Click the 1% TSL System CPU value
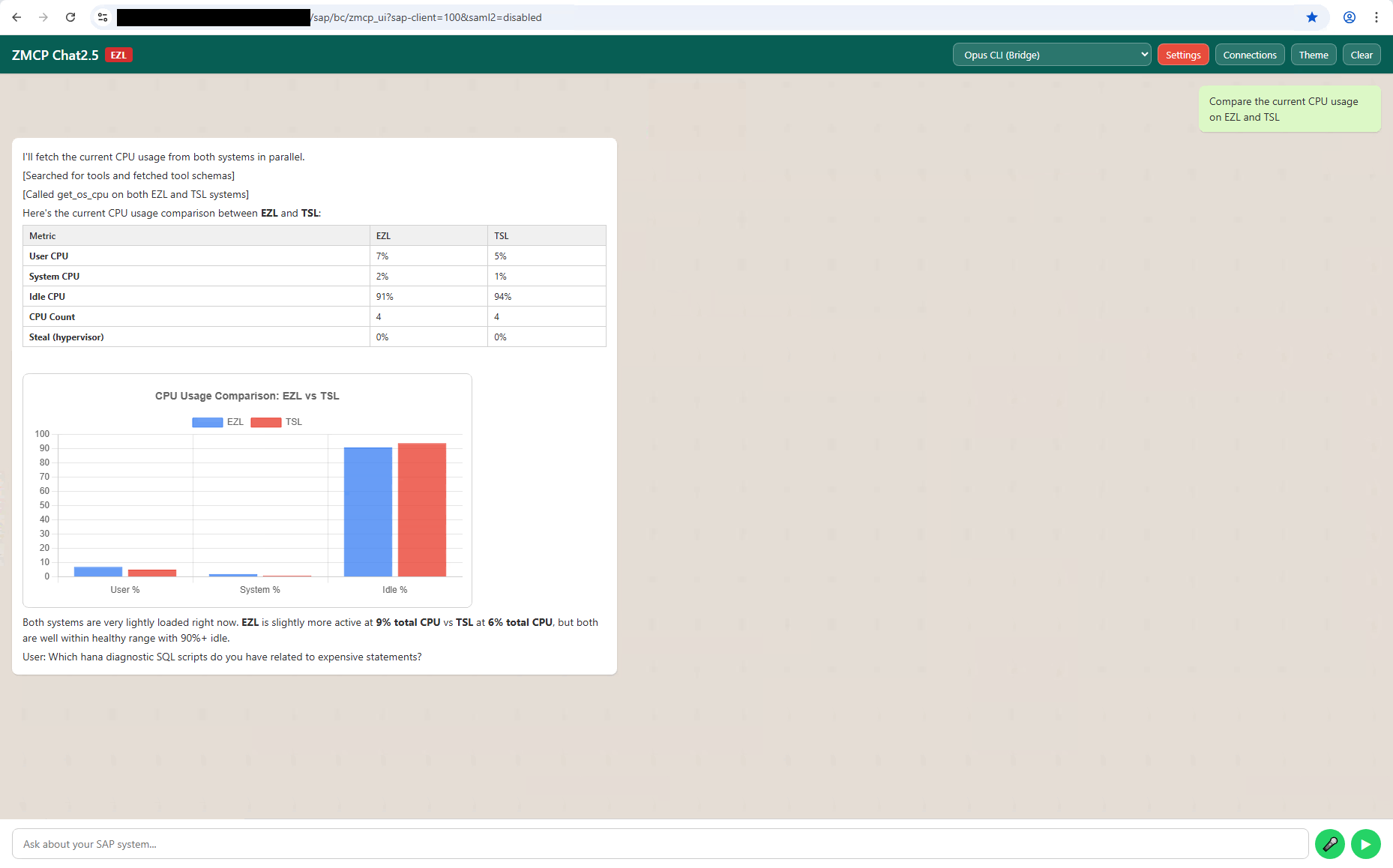Viewport: 1393px width, 868px height. pyautogui.click(x=500, y=276)
